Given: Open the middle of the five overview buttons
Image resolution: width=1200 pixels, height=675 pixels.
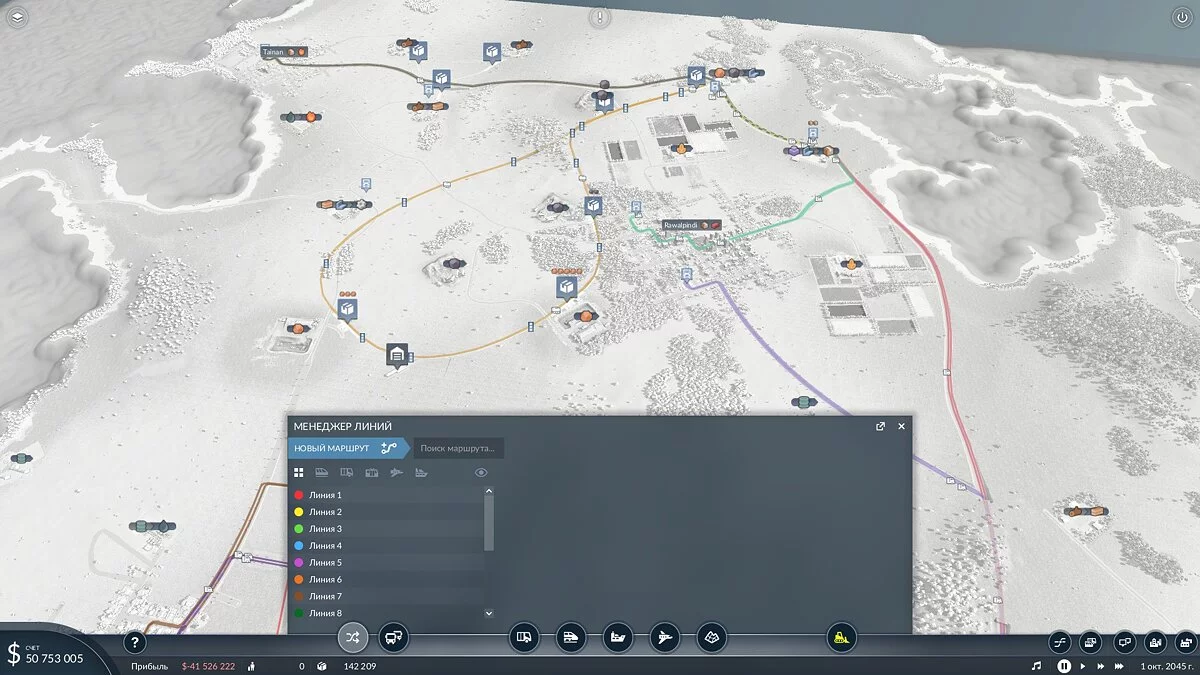Looking at the screenshot, I should (x=1123, y=642).
